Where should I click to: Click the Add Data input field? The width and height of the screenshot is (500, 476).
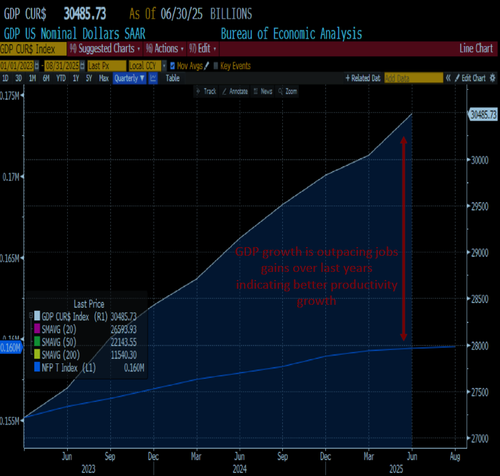413,78
